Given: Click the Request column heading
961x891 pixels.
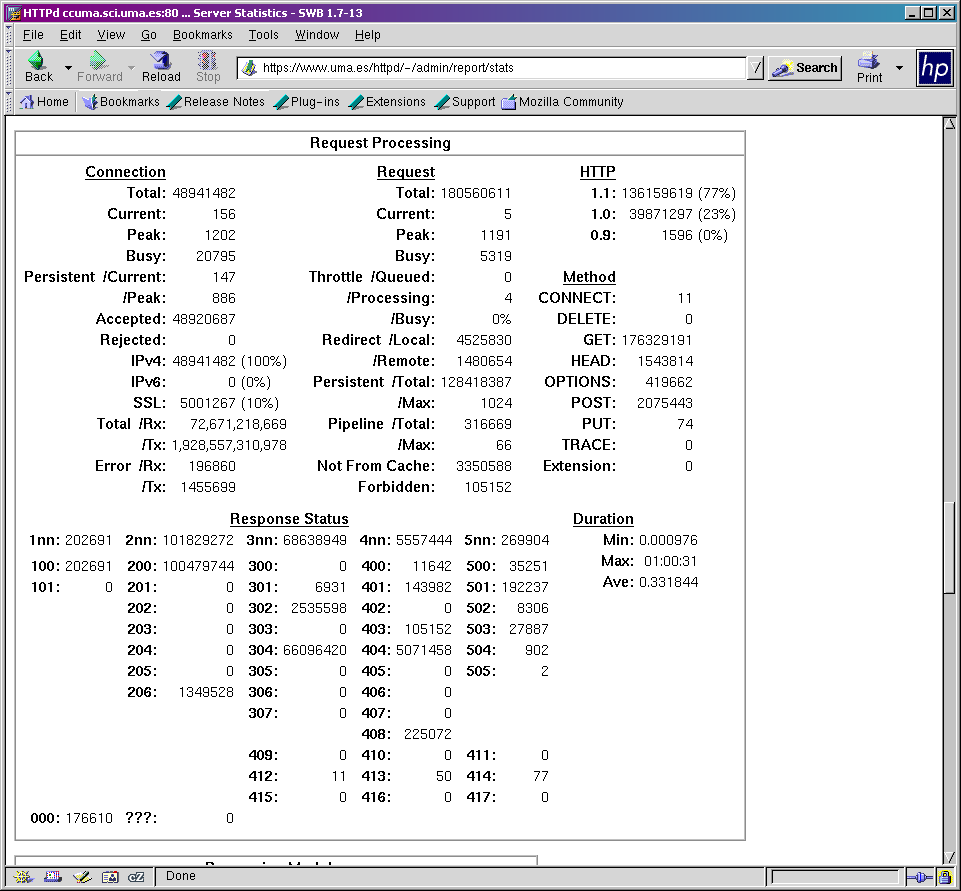Looking at the screenshot, I should 406,172.
